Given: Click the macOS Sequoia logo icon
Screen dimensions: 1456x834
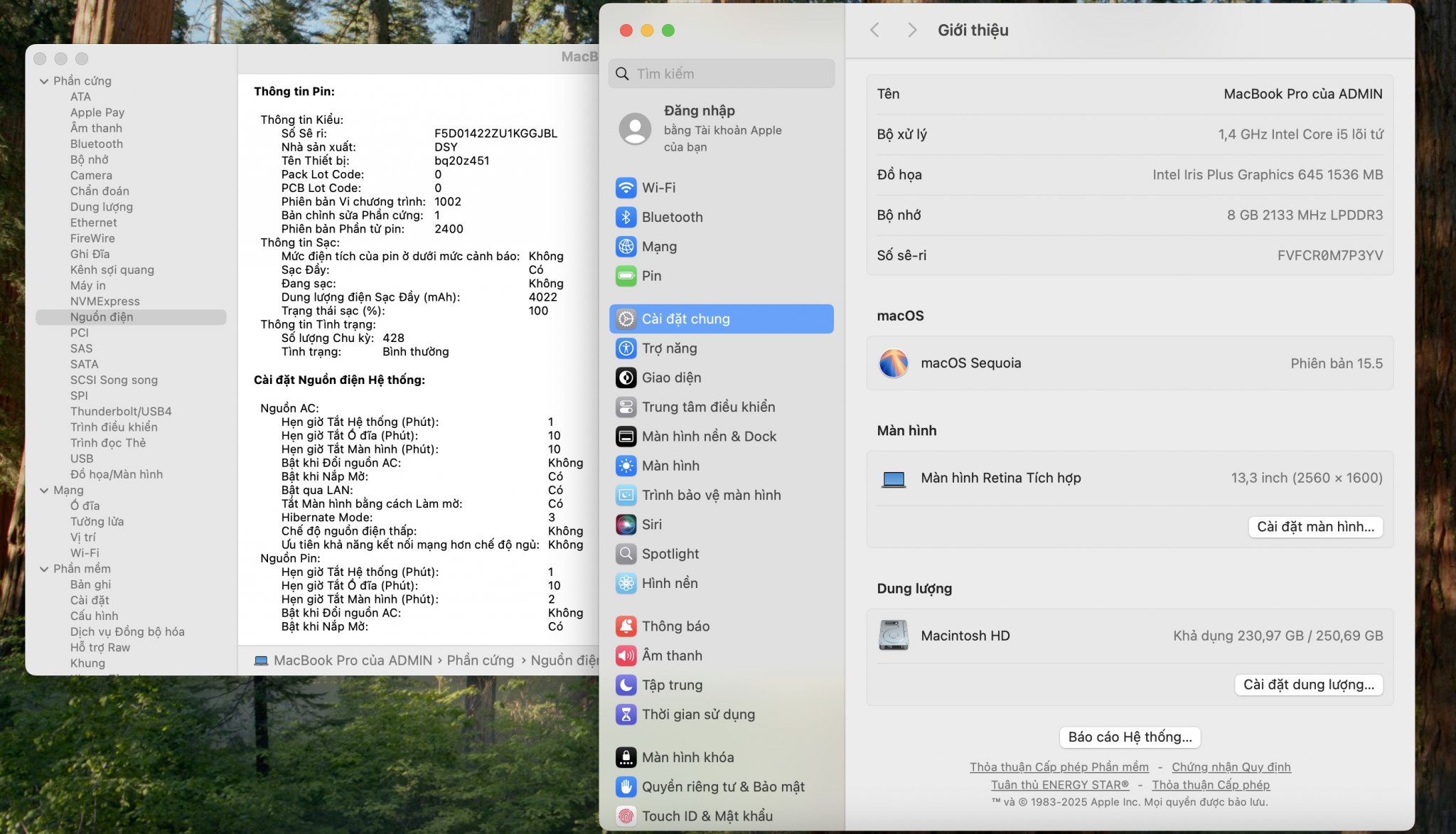Looking at the screenshot, I should coord(894,363).
